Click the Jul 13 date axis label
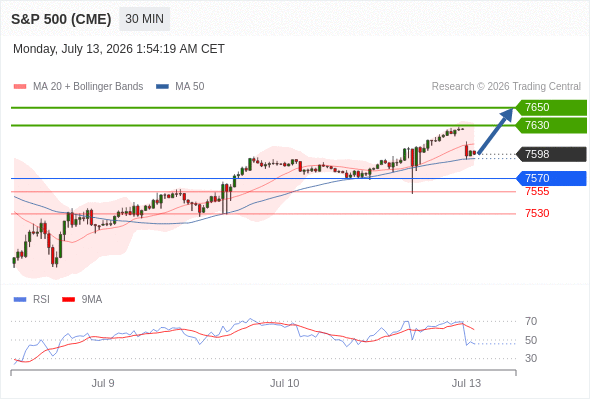Image resolution: width=590 pixels, height=400 pixels. pos(466,383)
